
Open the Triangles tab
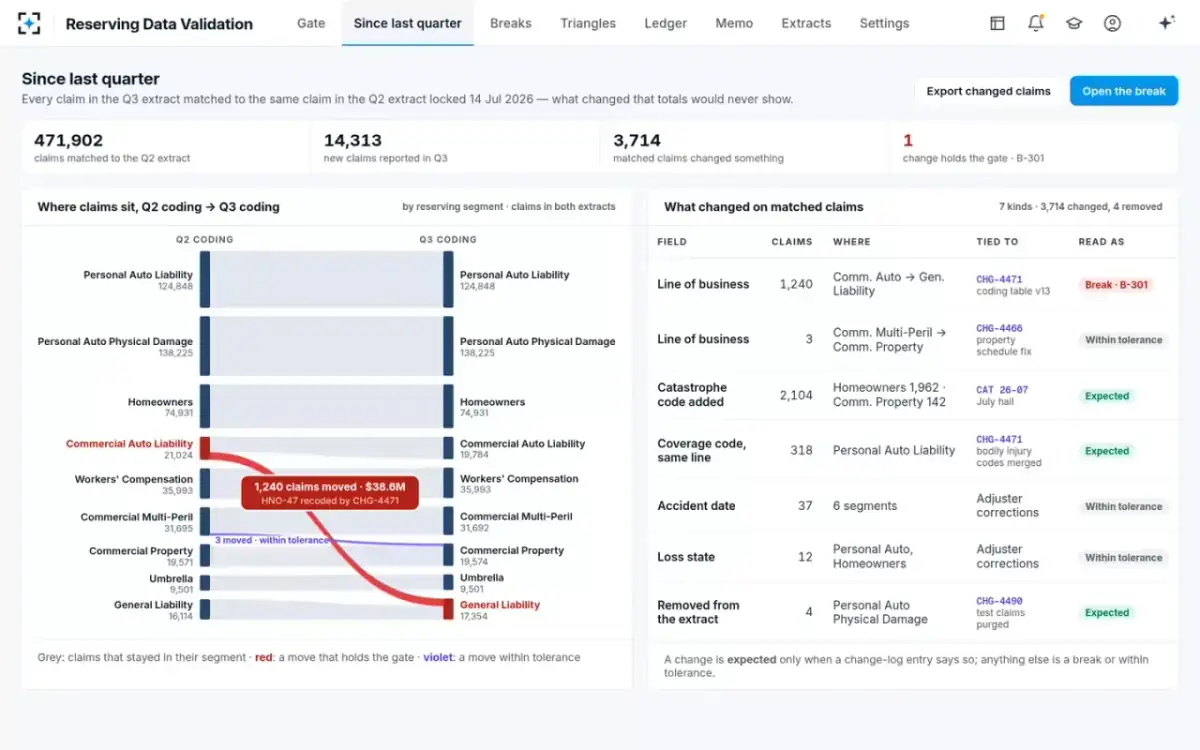click(588, 23)
